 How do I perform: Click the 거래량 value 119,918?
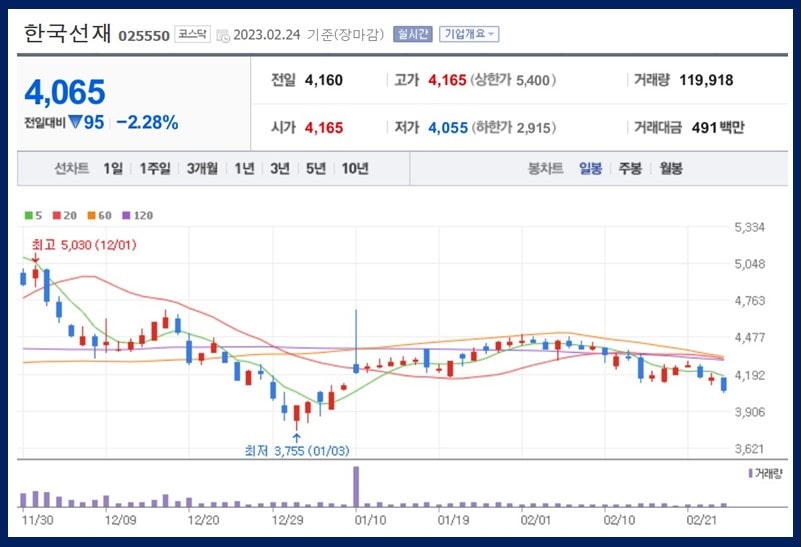coord(706,80)
